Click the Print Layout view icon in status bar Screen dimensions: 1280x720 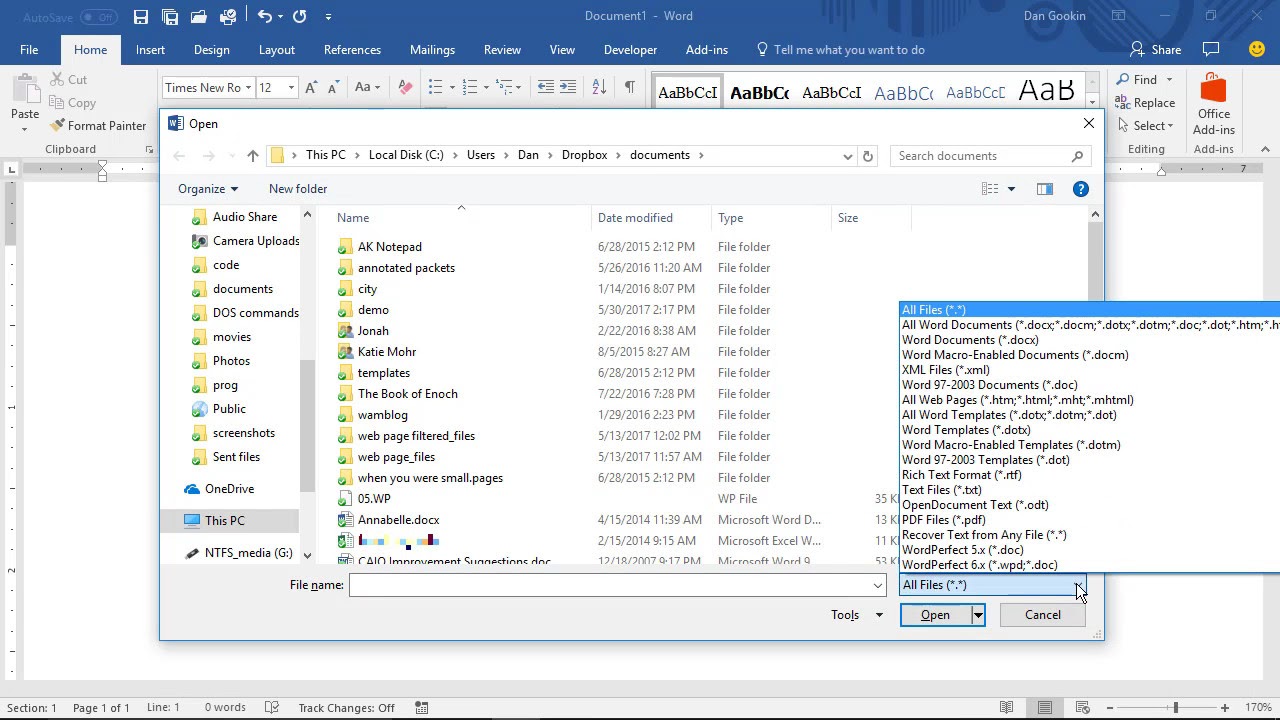coord(1045,708)
